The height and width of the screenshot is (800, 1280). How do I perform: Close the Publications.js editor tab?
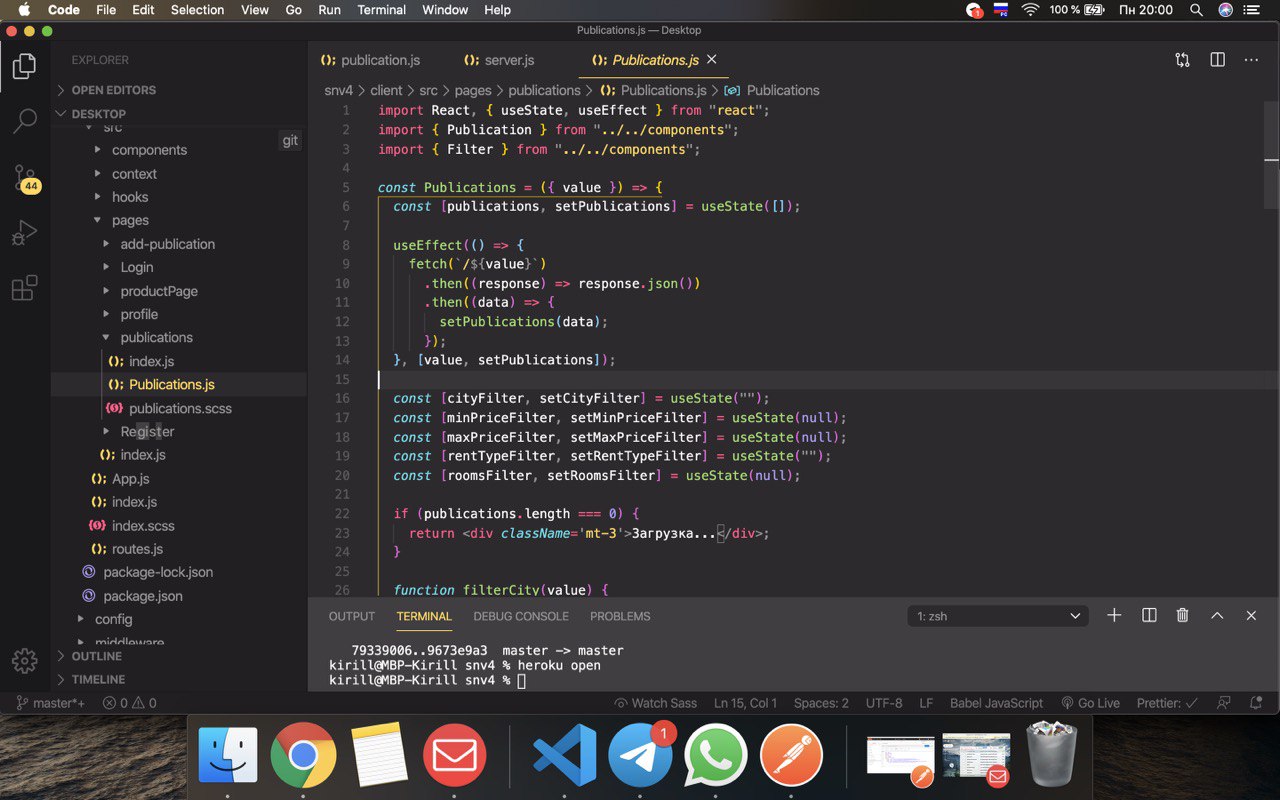click(712, 60)
